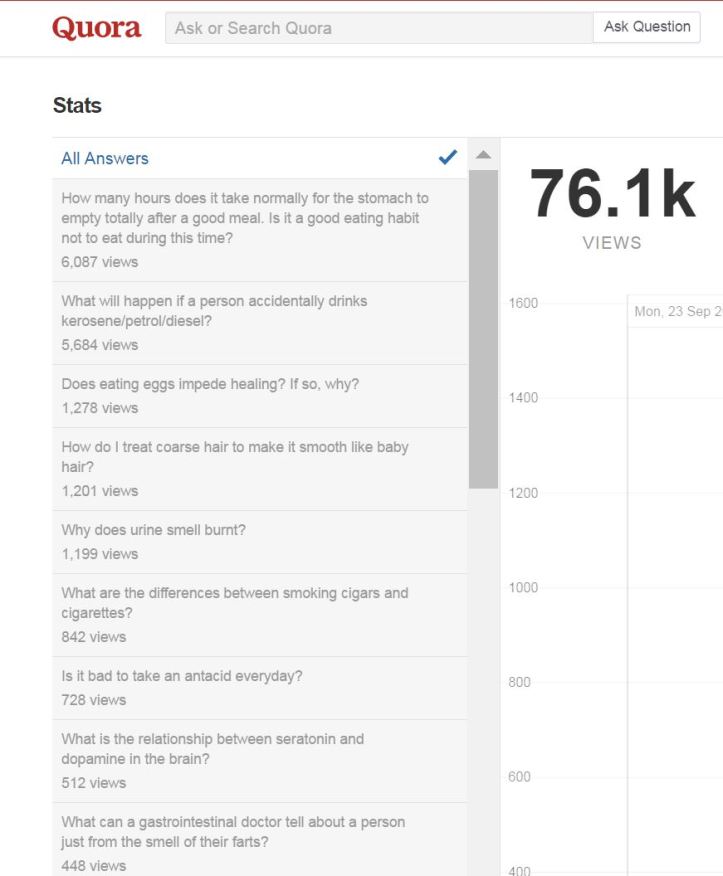723x876 pixels.
Task: Click the blue checkmark next to All Answers
Action: tap(447, 157)
